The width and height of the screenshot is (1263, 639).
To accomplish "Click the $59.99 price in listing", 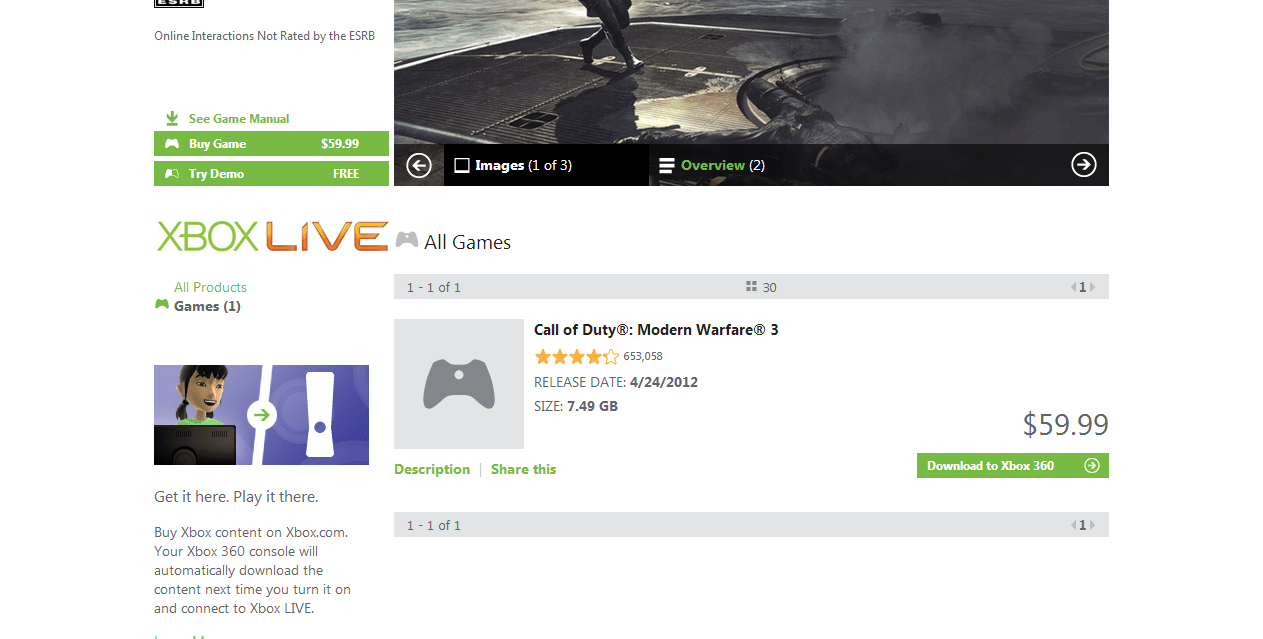I will [1065, 424].
